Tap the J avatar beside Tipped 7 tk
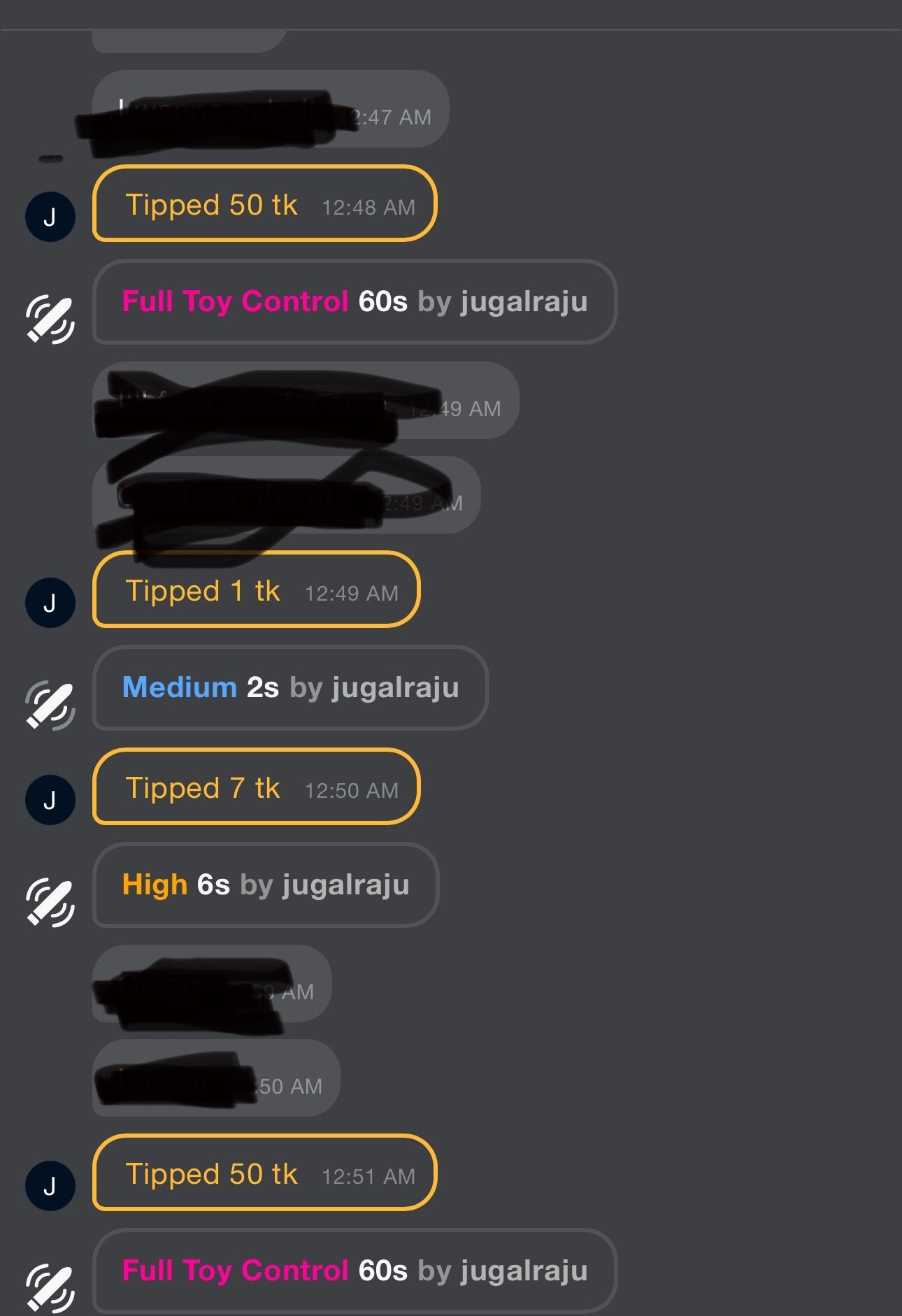 tap(50, 800)
